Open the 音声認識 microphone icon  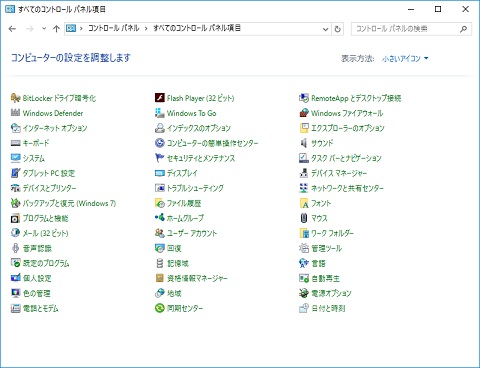tap(15, 248)
